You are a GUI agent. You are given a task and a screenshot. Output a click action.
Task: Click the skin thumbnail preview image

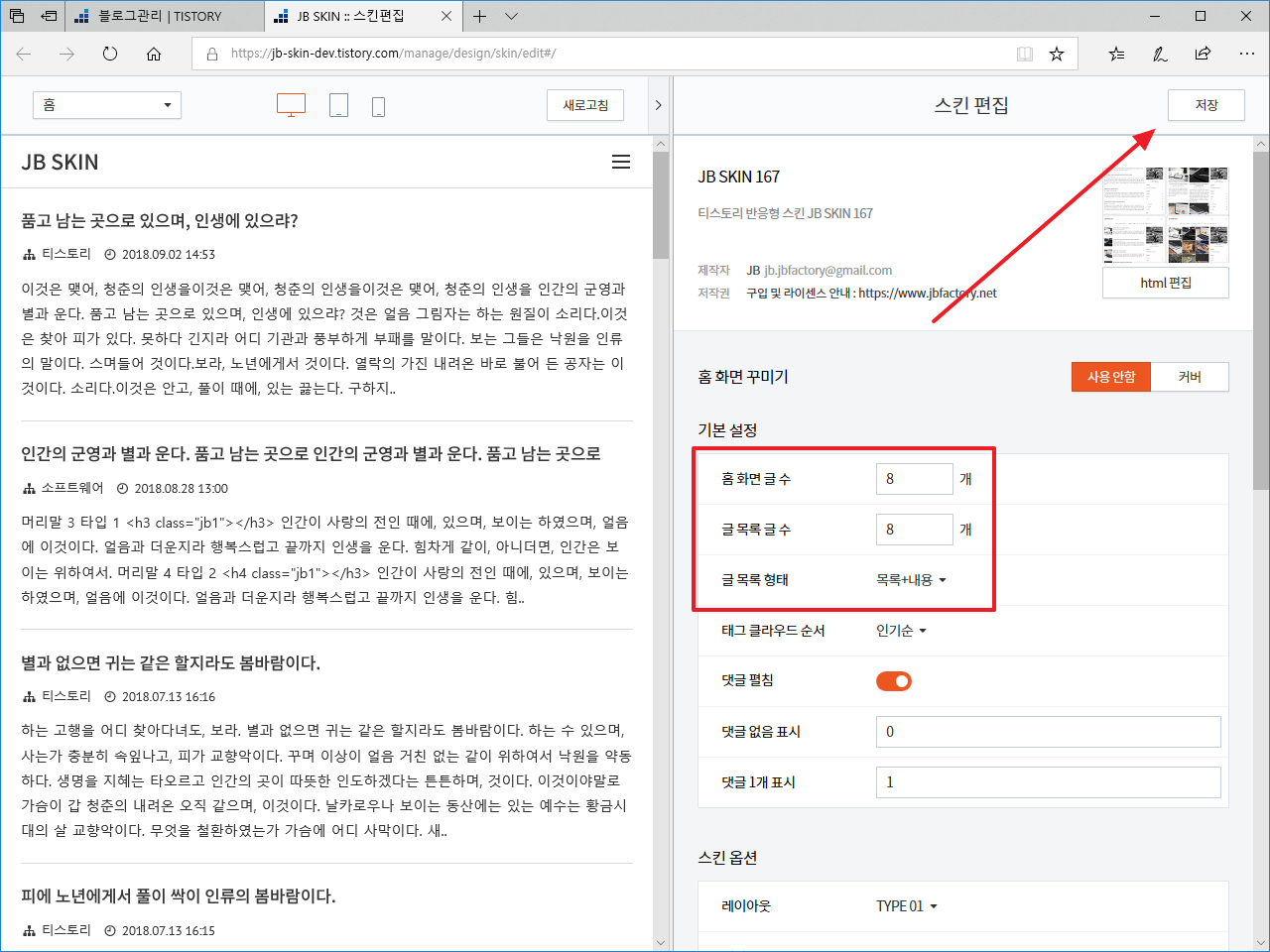(x=1166, y=215)
